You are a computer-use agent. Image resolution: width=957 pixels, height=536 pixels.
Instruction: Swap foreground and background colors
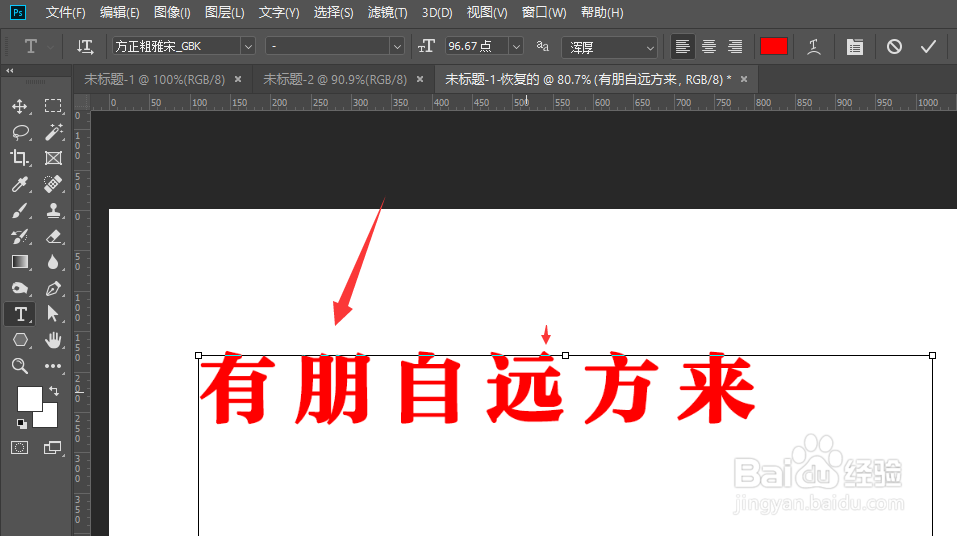click(x=54, y=391)
